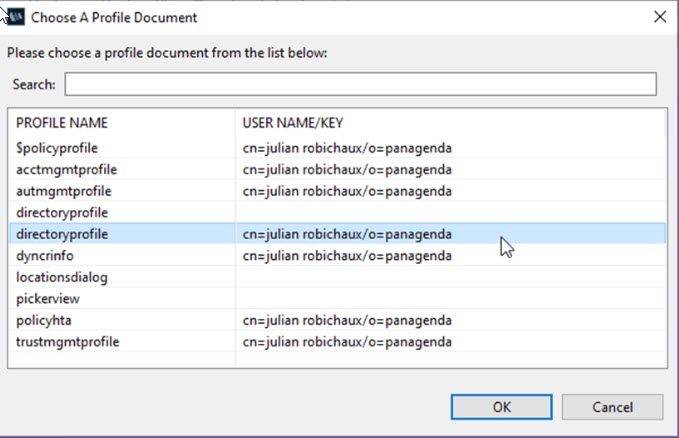The width and height of the screenshot is (679, 438).
Task: Select the acctmgmtprofile entry
Action: [x=337, y=169]
